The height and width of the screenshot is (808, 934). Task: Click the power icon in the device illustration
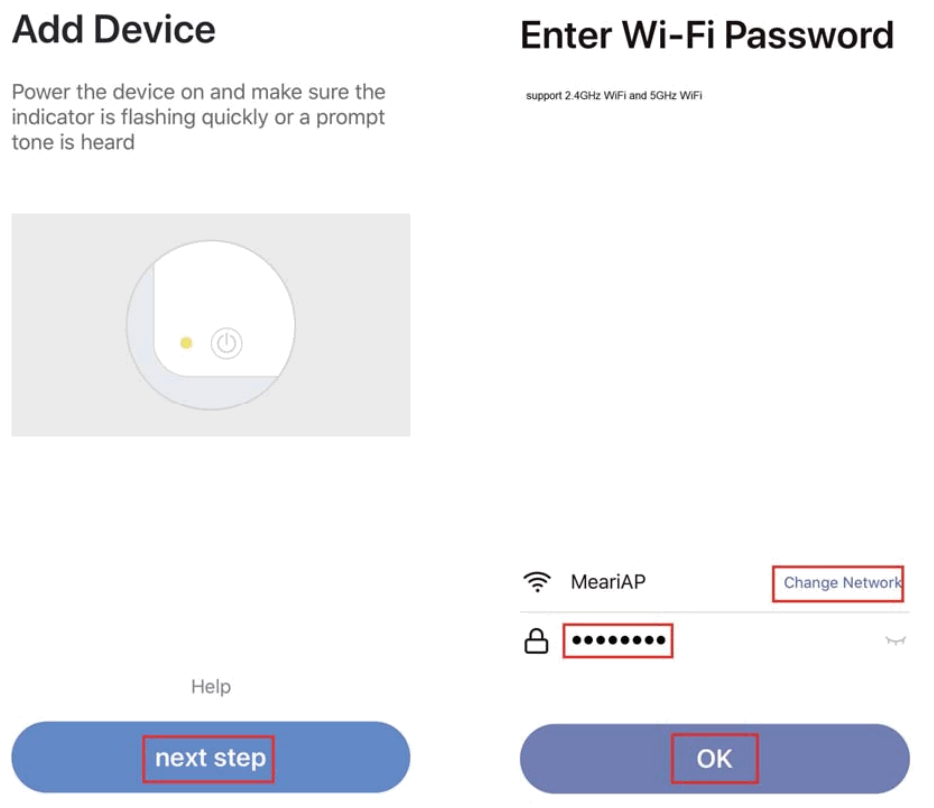coord(227,344)
